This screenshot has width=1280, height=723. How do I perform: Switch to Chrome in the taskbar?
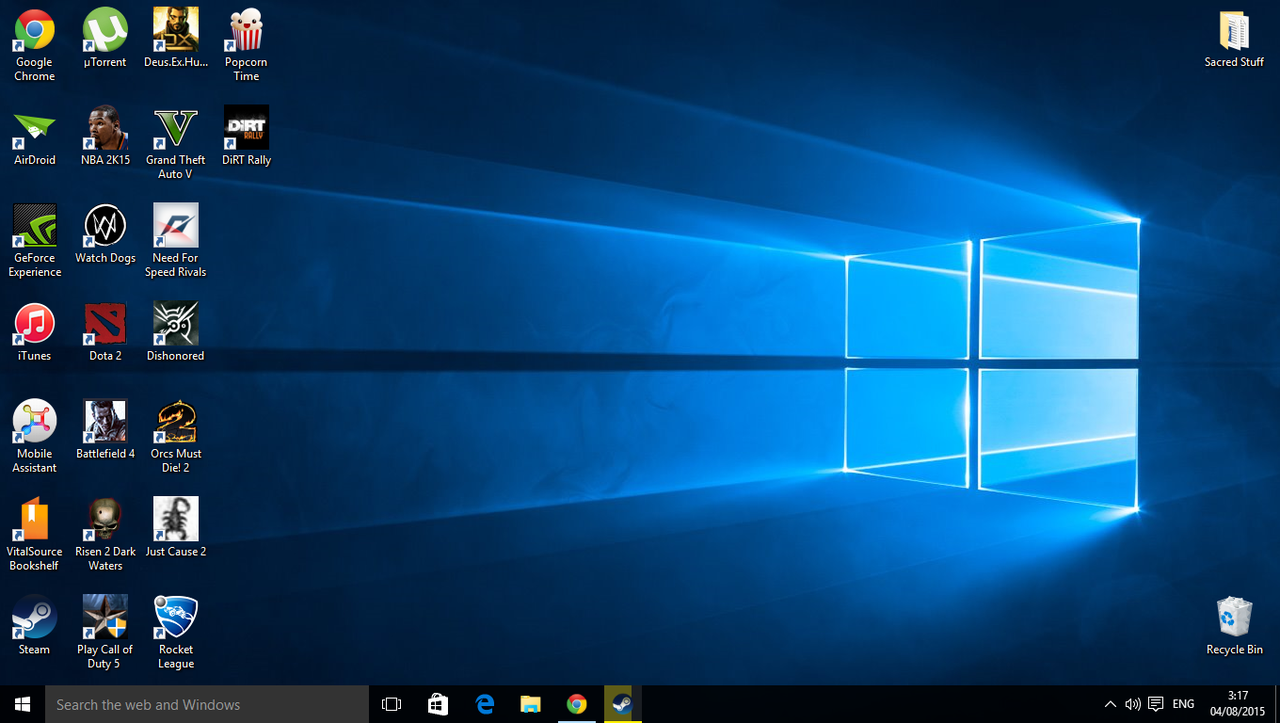point(576,704)
